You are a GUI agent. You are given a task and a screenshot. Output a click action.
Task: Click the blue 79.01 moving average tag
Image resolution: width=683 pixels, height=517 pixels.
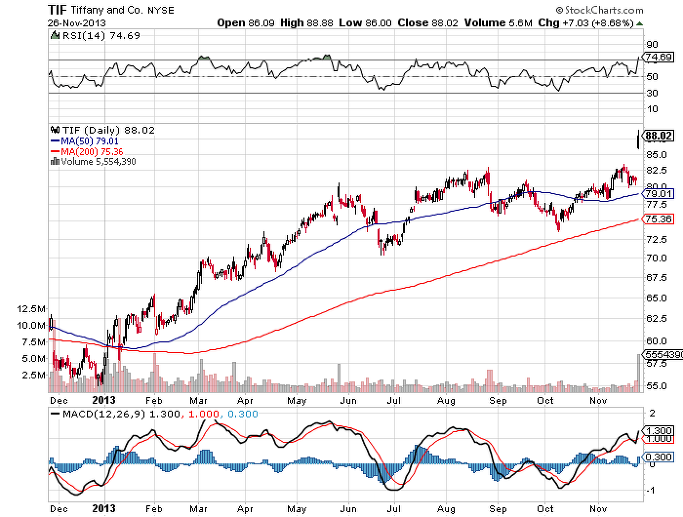click(658, 193)
